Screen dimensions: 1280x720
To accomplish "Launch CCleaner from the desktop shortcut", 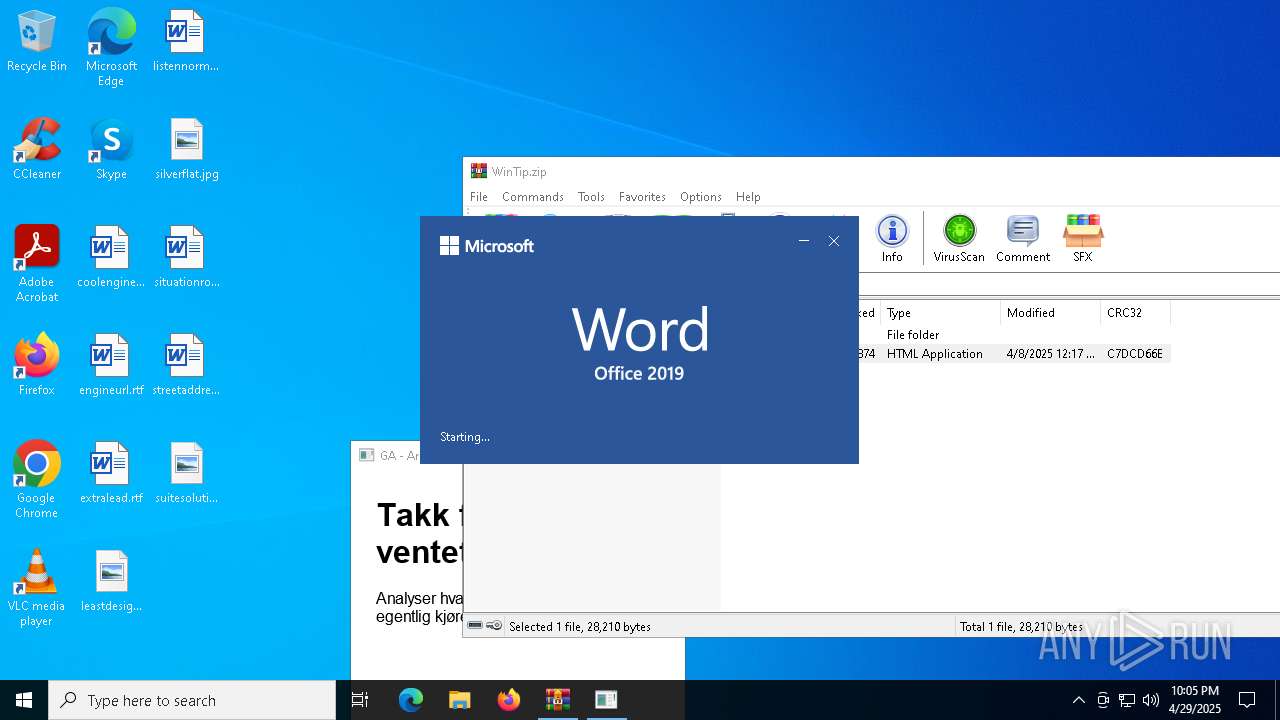I will (37, 150).
